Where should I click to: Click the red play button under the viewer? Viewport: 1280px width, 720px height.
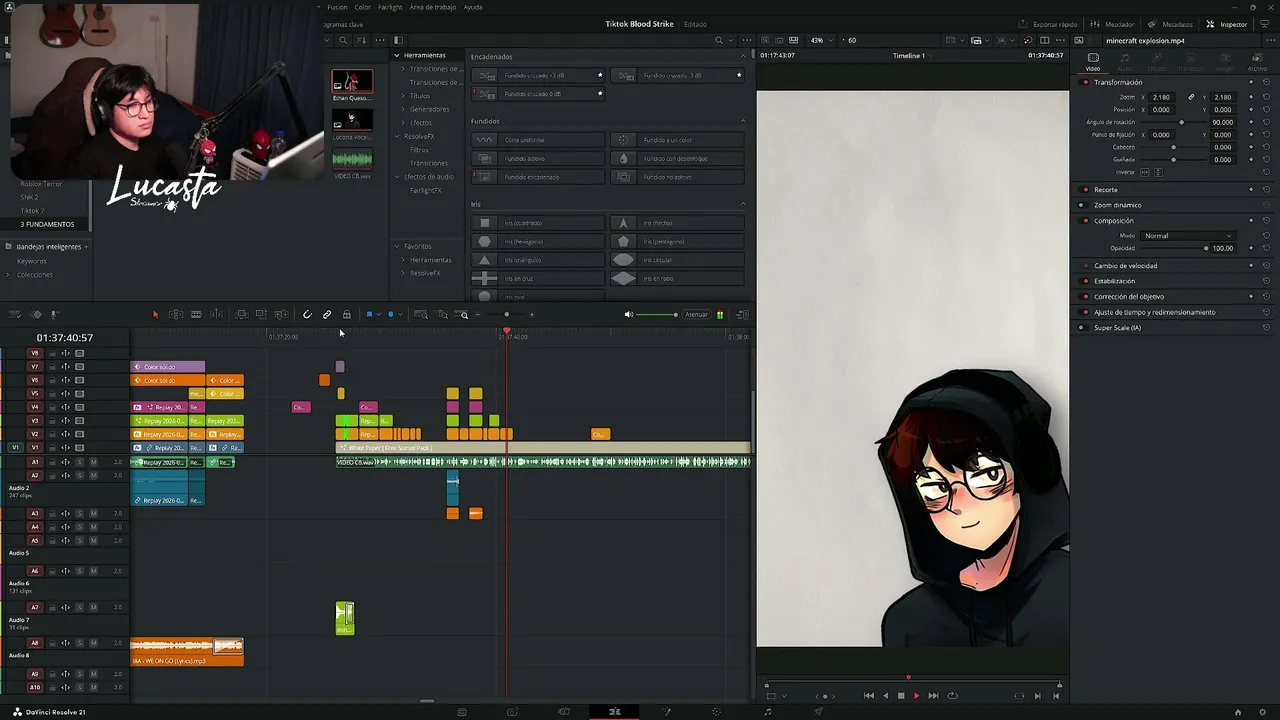point(916,696)
